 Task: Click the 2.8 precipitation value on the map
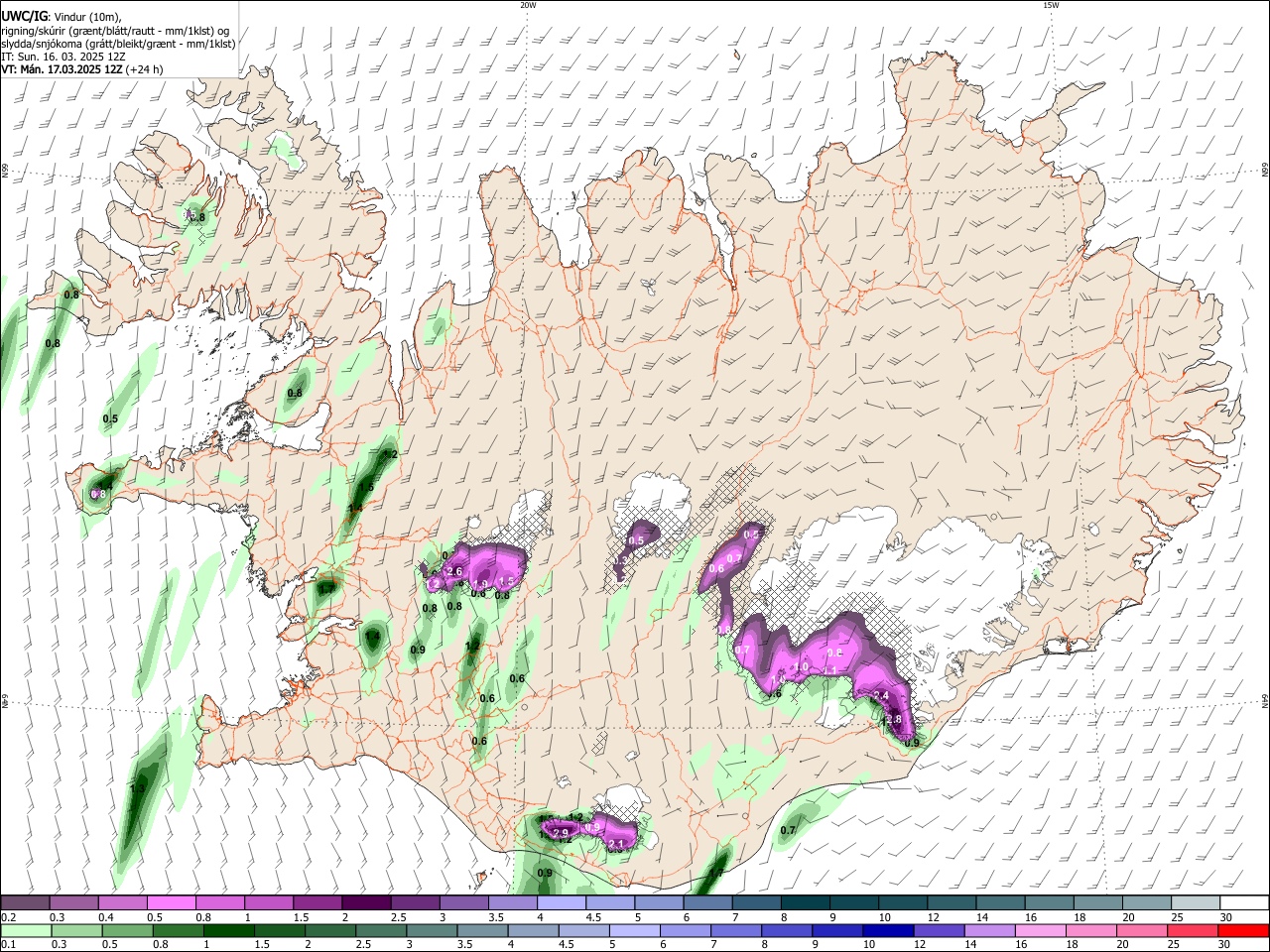[893, 720]
